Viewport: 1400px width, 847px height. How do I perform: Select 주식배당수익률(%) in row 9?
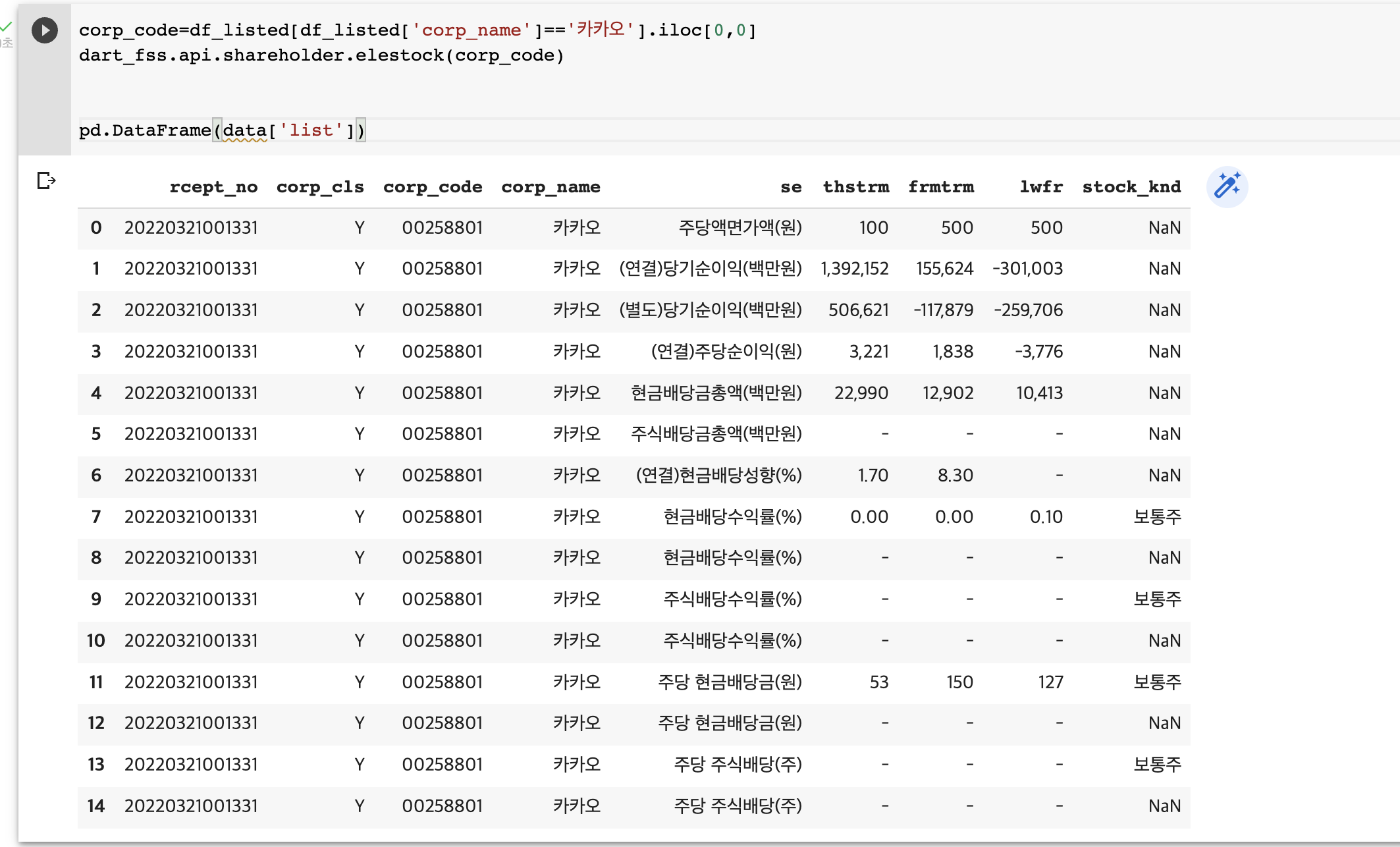point(732,599)
